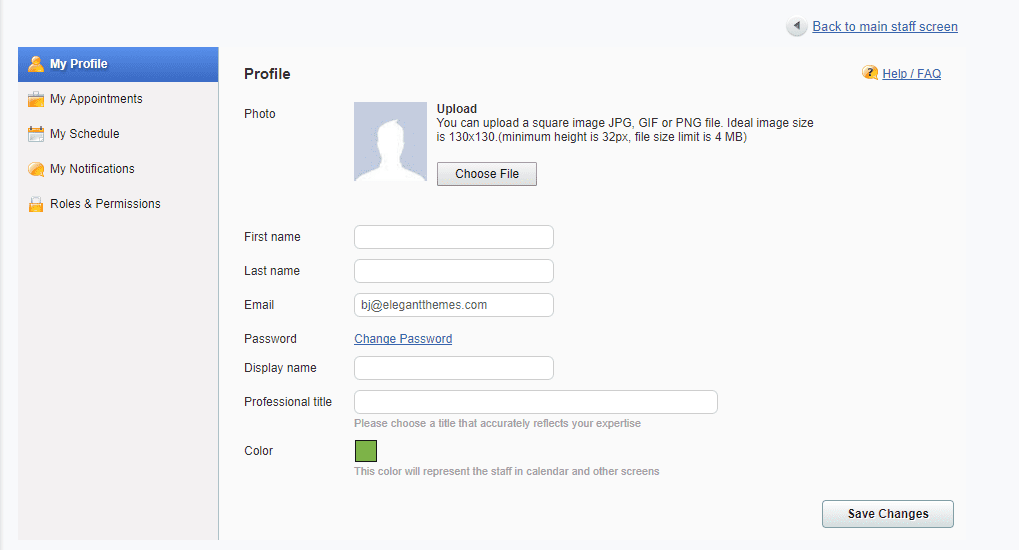
Task: Open the green staff color swatch
Action: pyautogui.click(x=366, y=451)
